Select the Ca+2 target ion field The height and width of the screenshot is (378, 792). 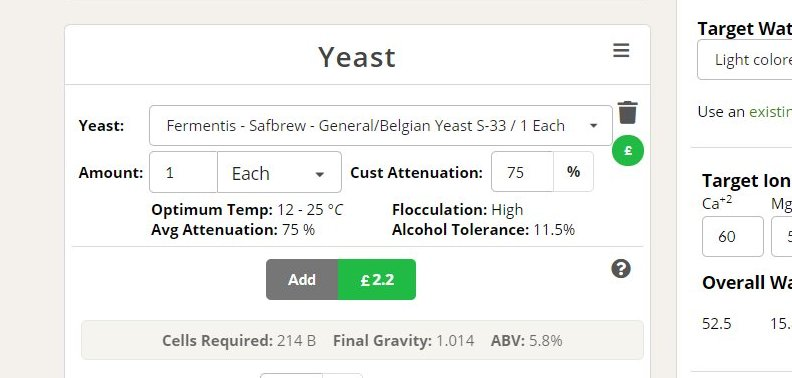pyautogui.click(x=732, y=237)
